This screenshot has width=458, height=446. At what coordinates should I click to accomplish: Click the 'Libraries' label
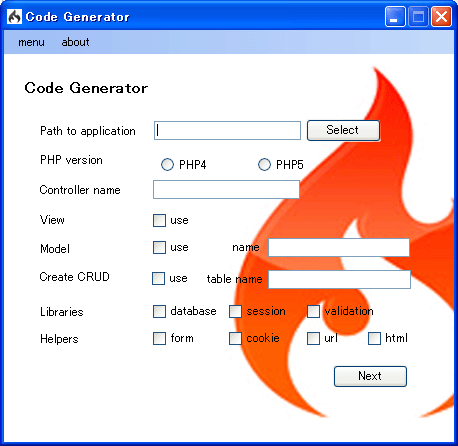62,312
